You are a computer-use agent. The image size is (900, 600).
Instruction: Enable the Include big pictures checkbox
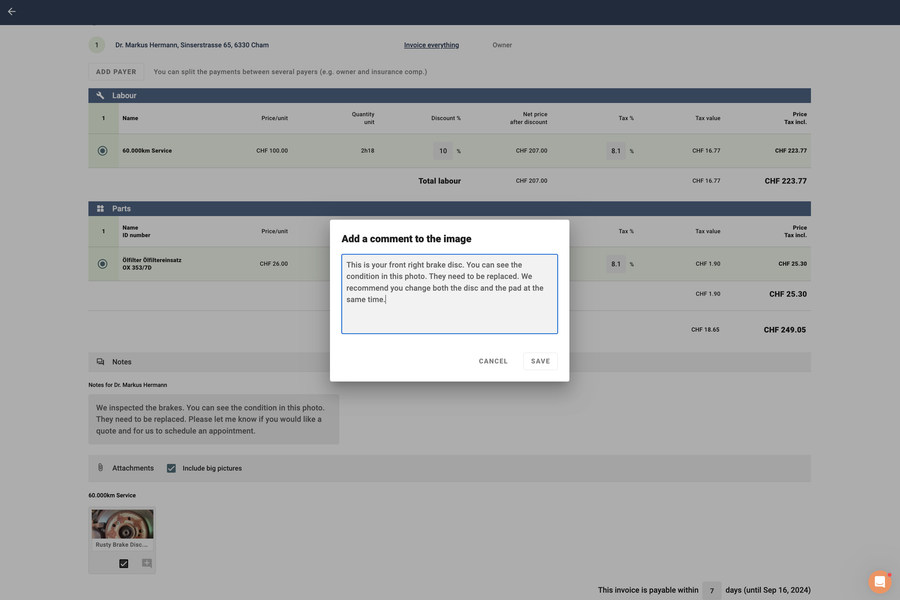pyautogui.click(x=170, y=467)
